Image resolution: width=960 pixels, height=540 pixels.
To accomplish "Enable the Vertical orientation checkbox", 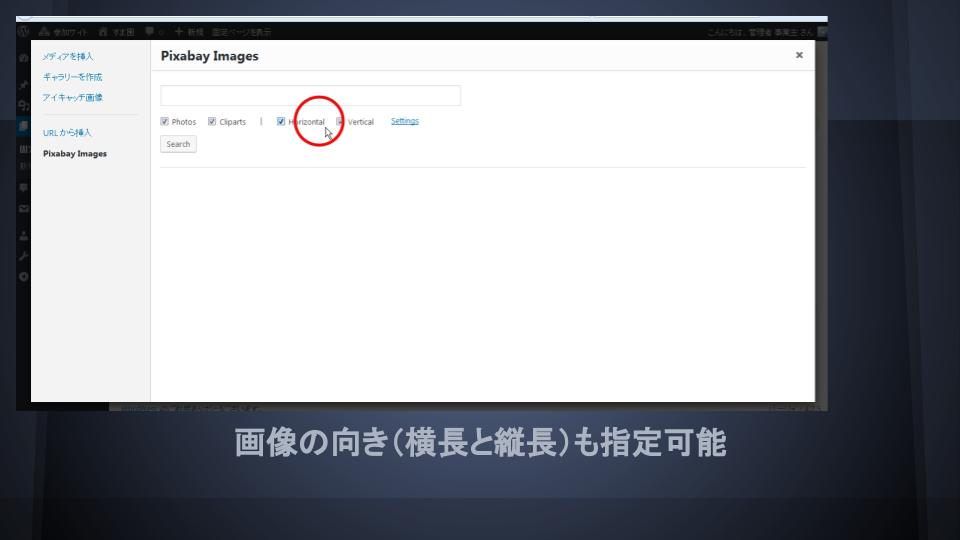I will tap(340, 122).
